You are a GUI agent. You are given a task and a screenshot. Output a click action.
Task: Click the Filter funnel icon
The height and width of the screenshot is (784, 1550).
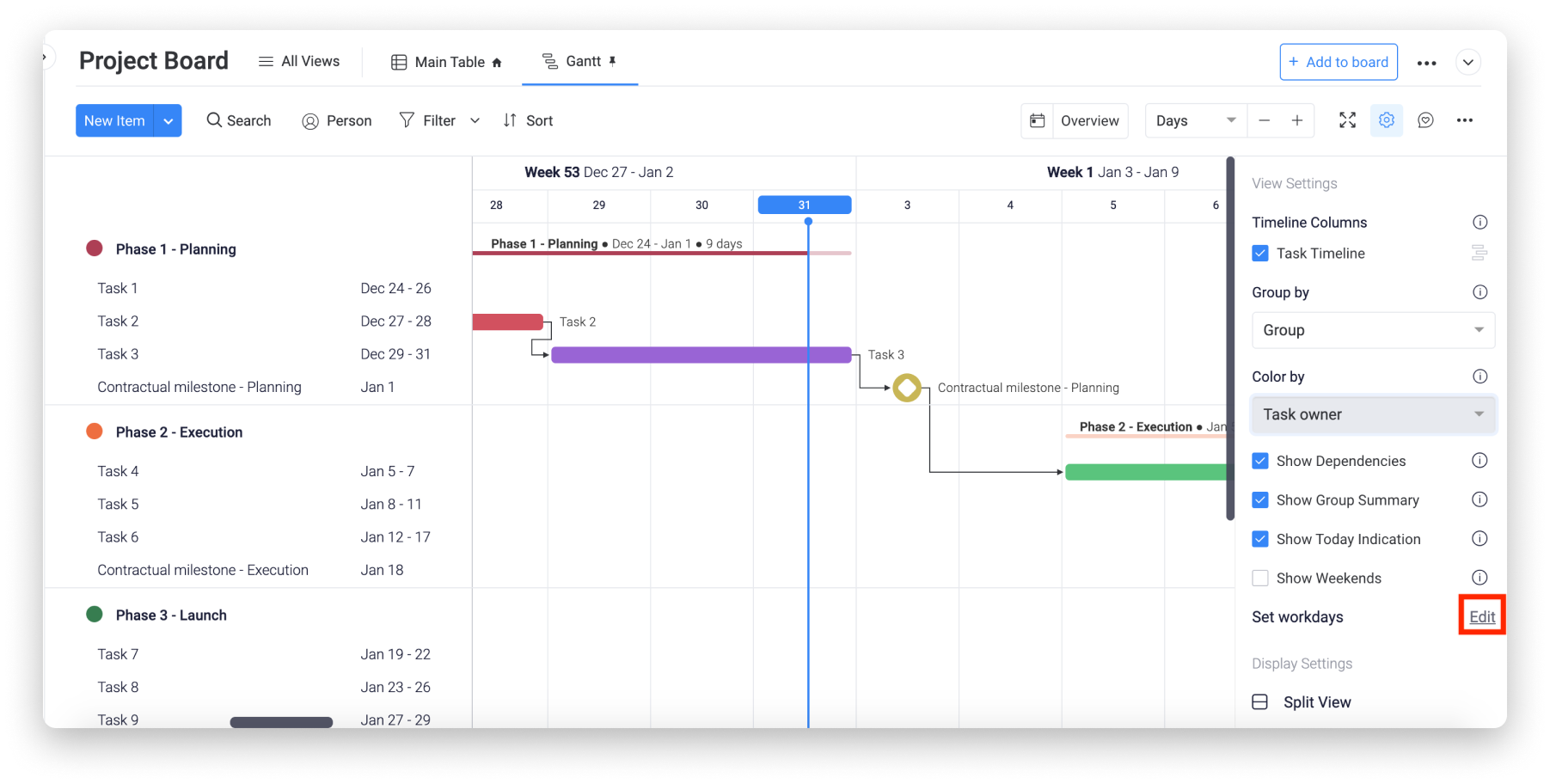tap(407, 120)
